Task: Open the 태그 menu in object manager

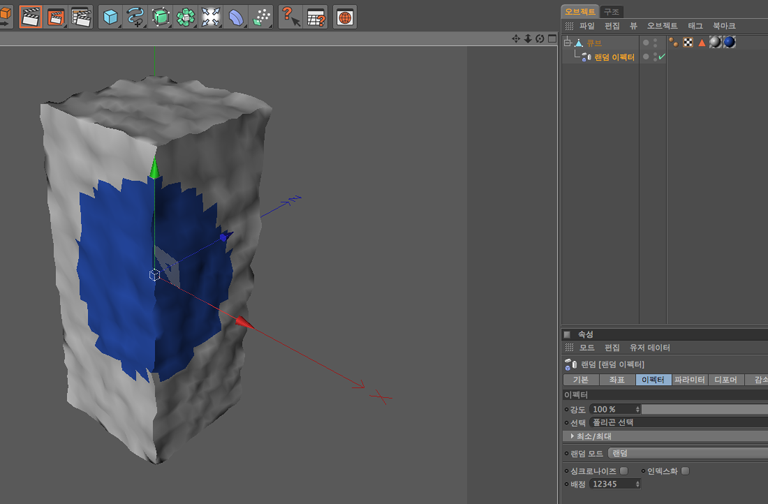Action: (x=695, y=26)
